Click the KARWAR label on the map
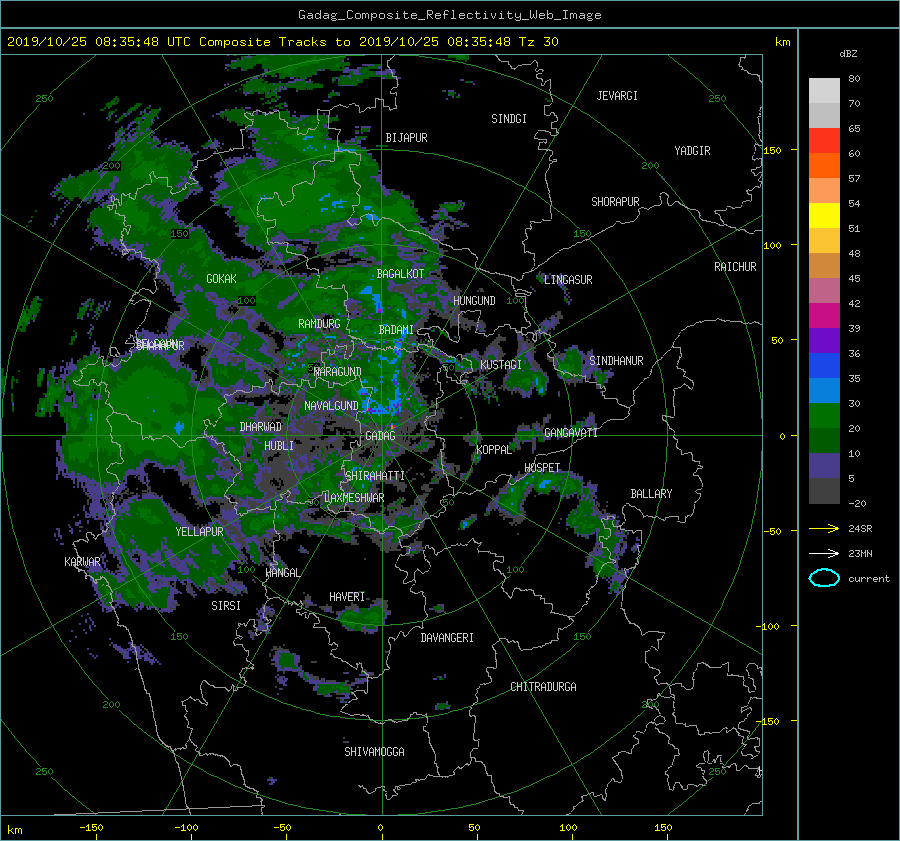900x841 pixels. pyautogui.click(x=82, y=562)
